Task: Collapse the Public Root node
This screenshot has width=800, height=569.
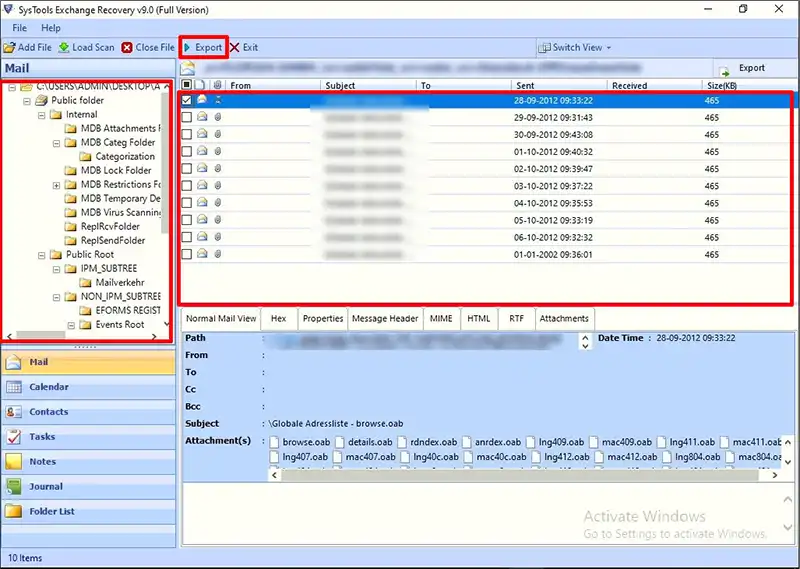Action: (42, 255)
